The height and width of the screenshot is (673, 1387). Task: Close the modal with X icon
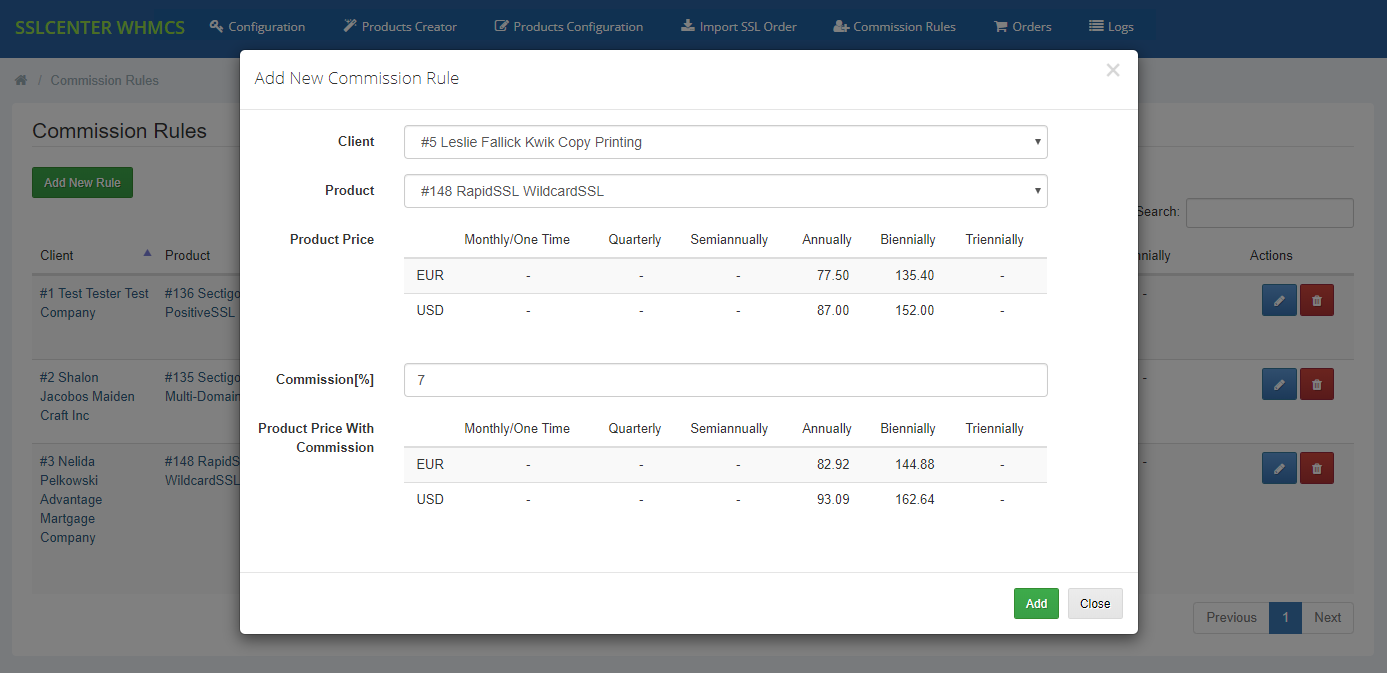[x=1113, y=70]
